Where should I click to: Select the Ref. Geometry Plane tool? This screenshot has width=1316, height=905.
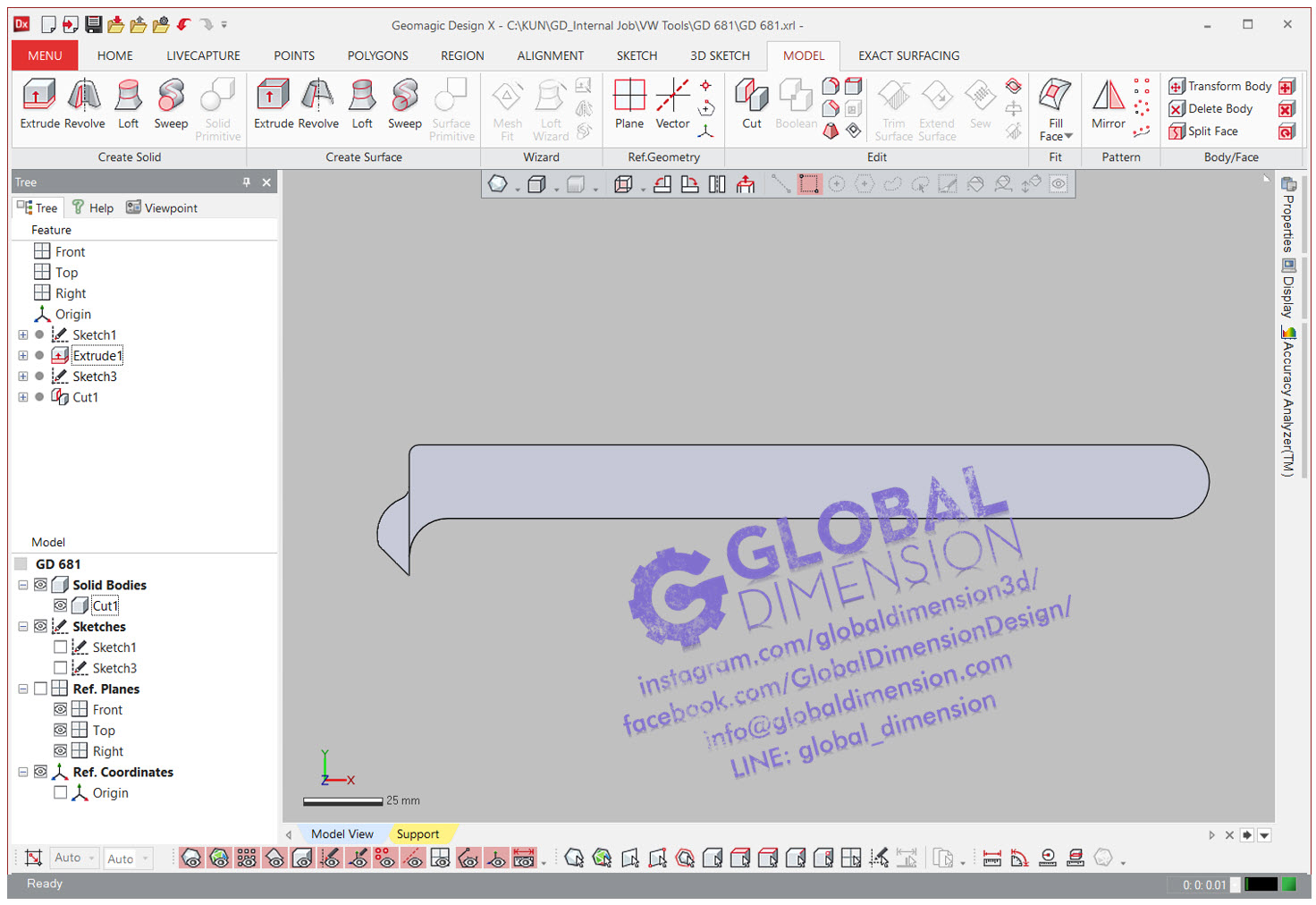(x=628, y=105)
